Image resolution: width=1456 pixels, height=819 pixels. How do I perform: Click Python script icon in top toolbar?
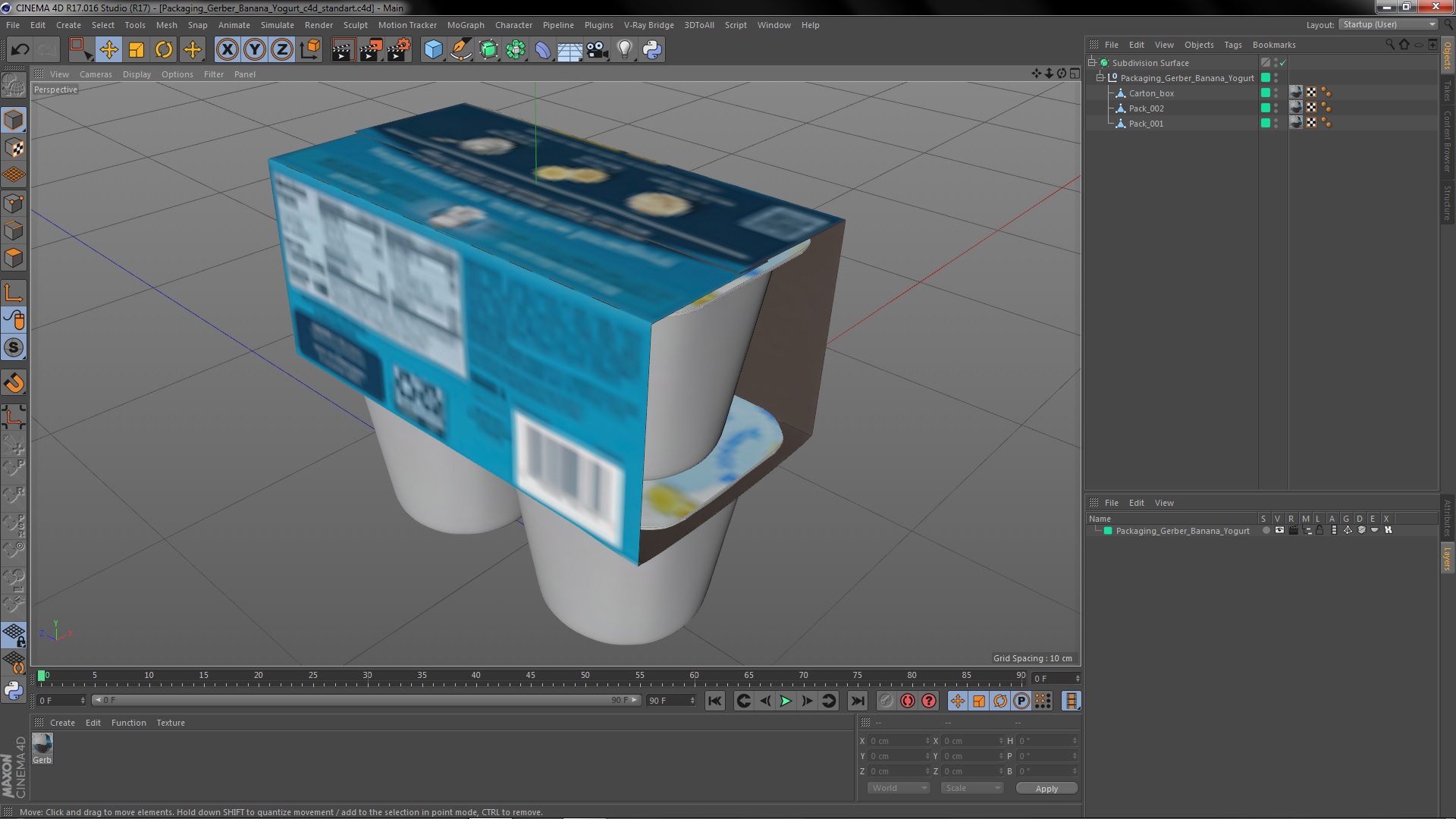pyautogui.click(x=652, y=50)
